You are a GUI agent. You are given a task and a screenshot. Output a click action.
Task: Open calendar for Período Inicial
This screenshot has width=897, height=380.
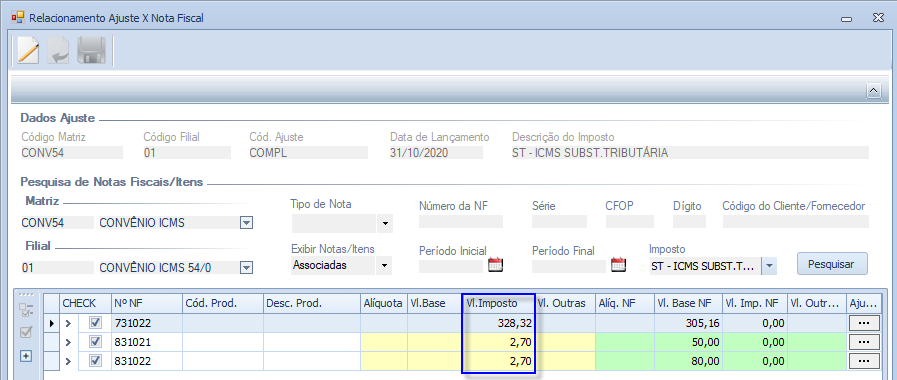495,265
